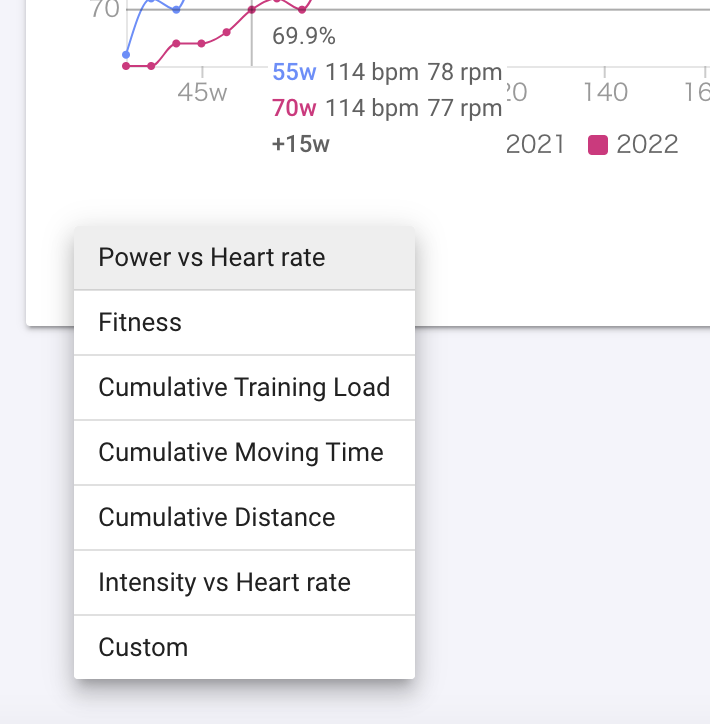Screen dimensions: 710x724
Task: Click the +15w difference label
Action: click(x=300, y=144)
